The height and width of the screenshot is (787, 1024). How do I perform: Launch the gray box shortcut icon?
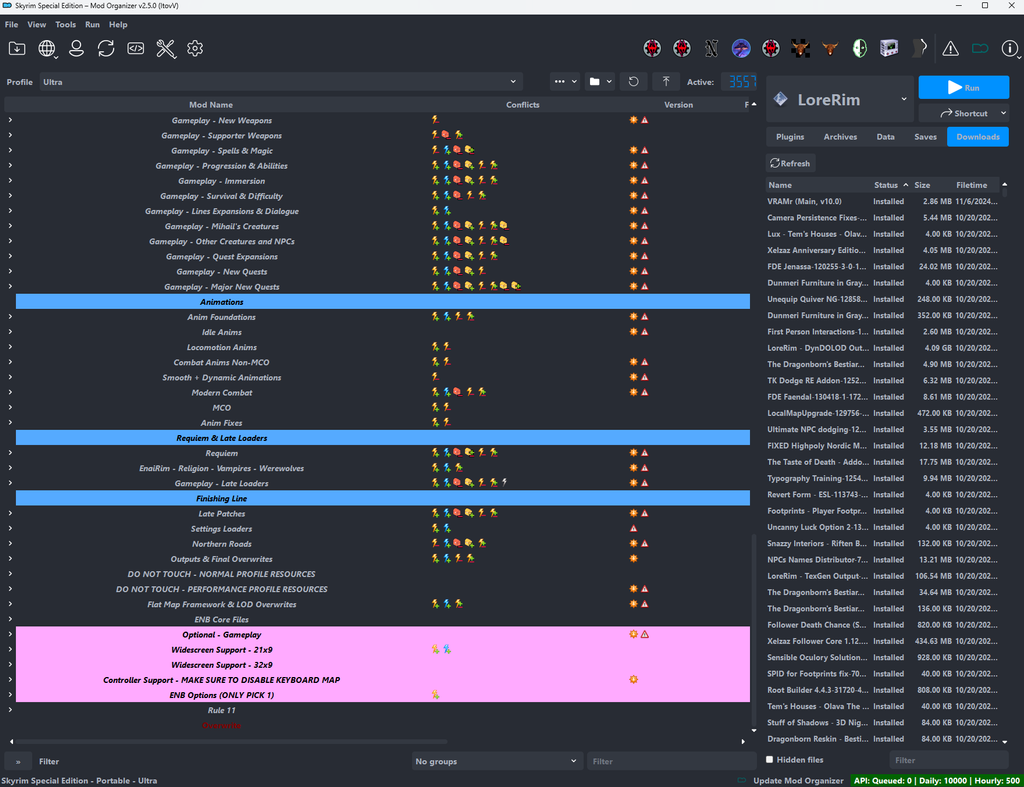click(889, 48)
